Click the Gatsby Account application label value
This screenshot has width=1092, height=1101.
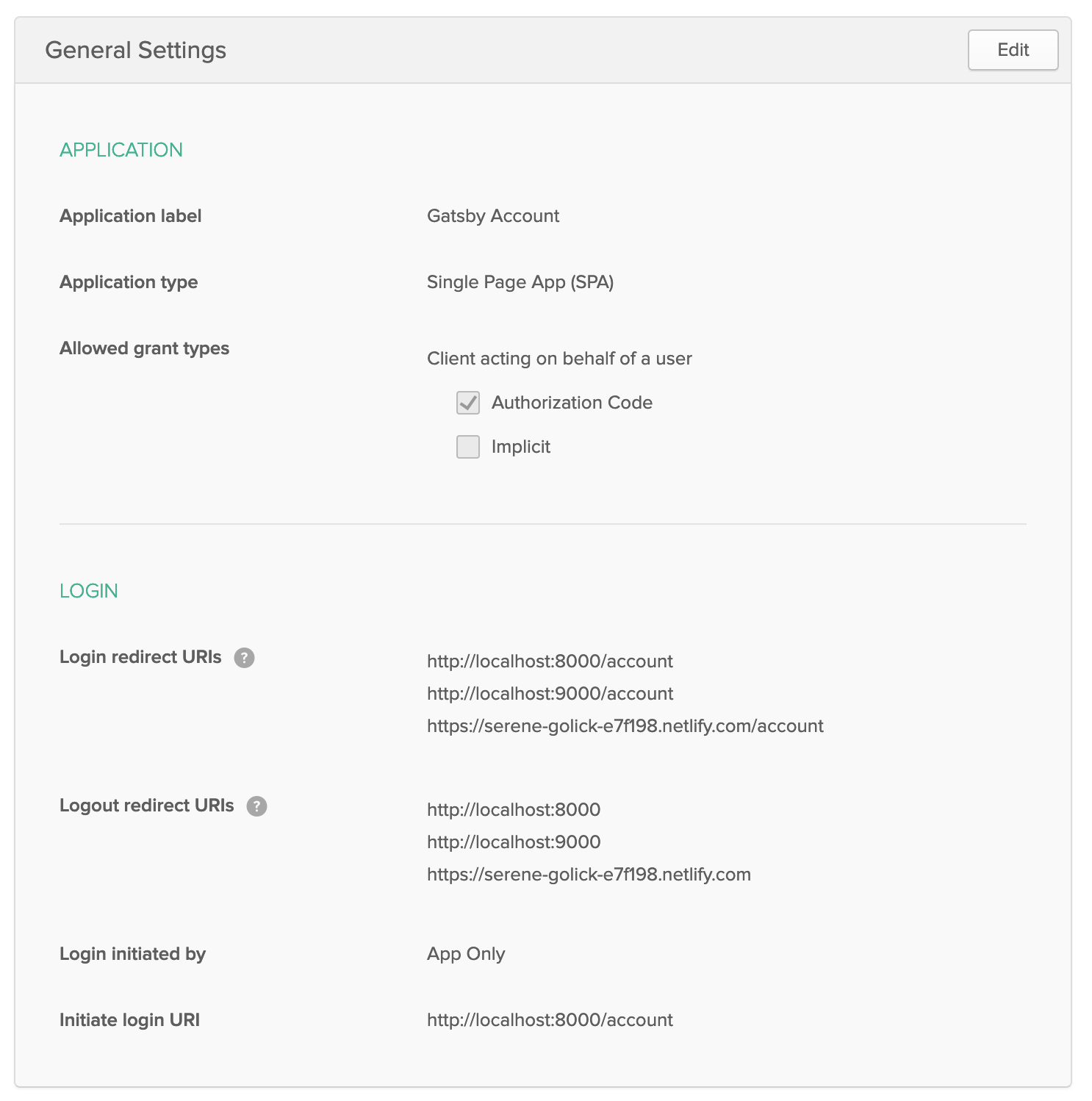point(493,216)
